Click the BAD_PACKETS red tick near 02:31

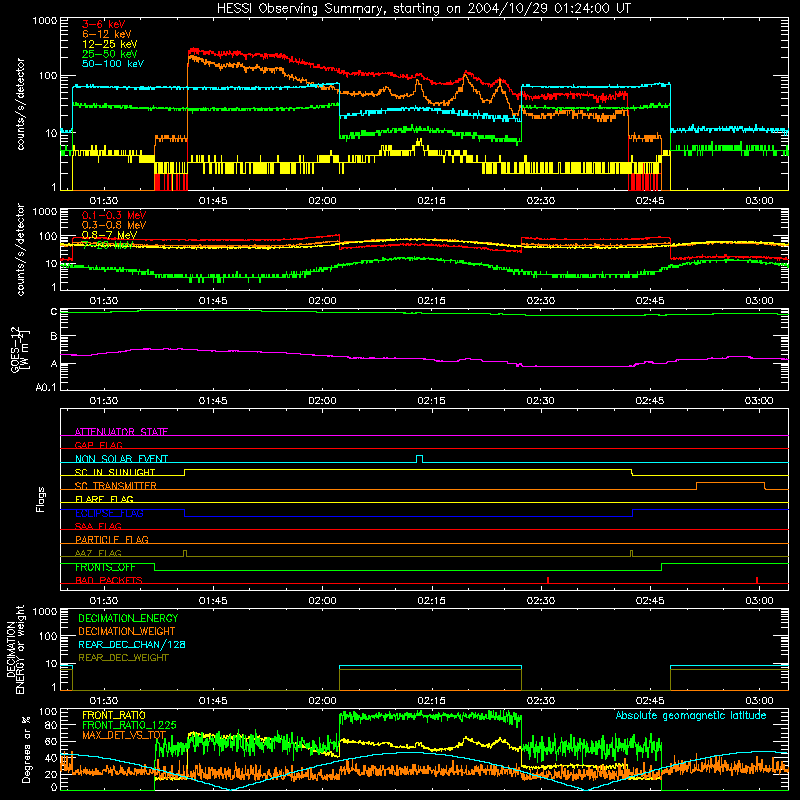point(547,580)
